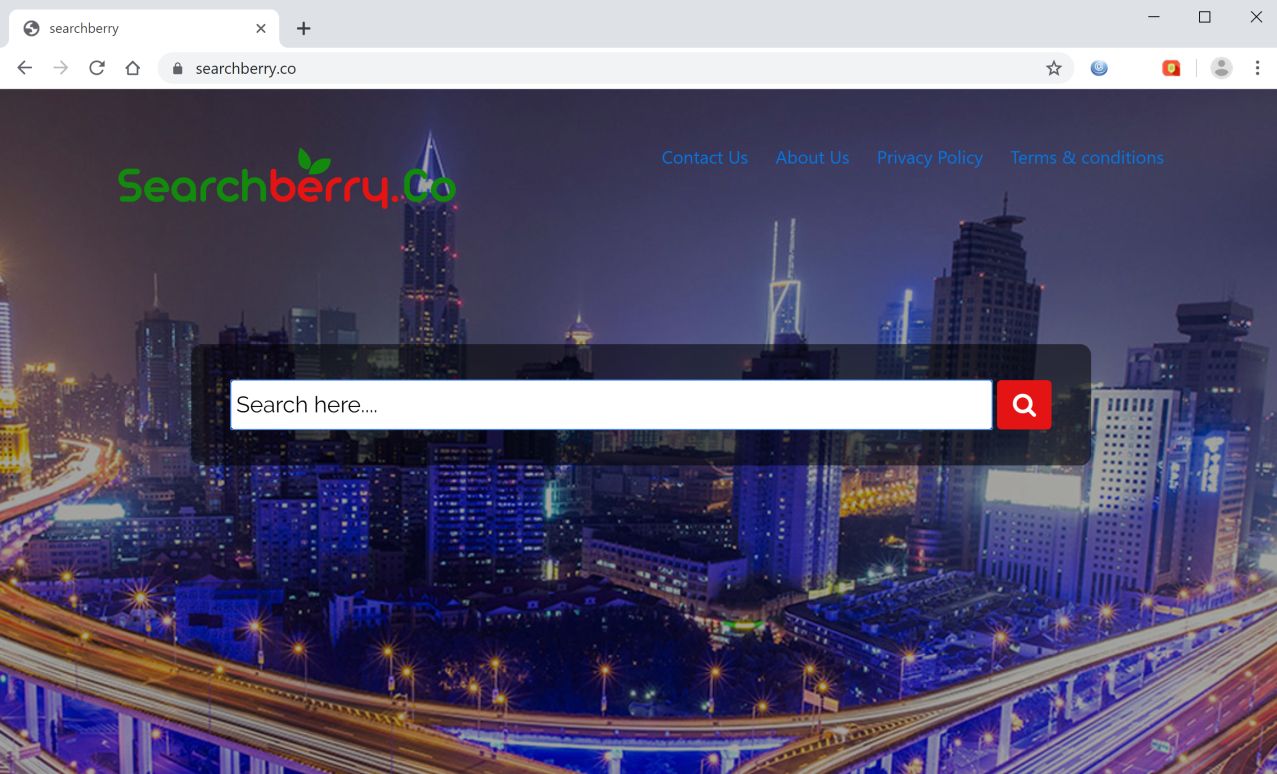Image resolution: width=1277 pixels, height=774 pixels.
Task: Open Chrome's three-dot menu
Action: 1257,68
